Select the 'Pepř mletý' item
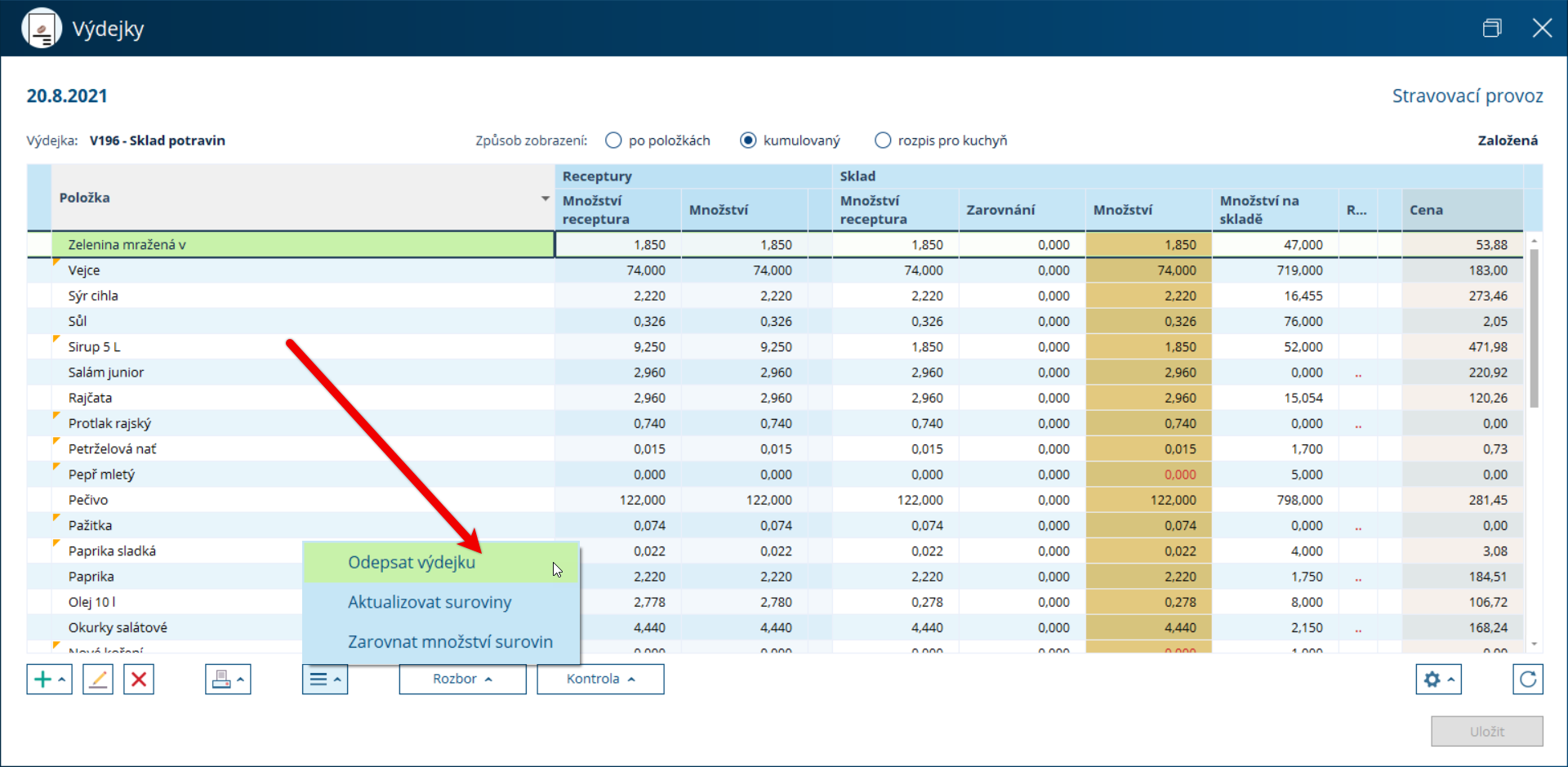Viewport: 1568px width, 767px height. point(303,475)
